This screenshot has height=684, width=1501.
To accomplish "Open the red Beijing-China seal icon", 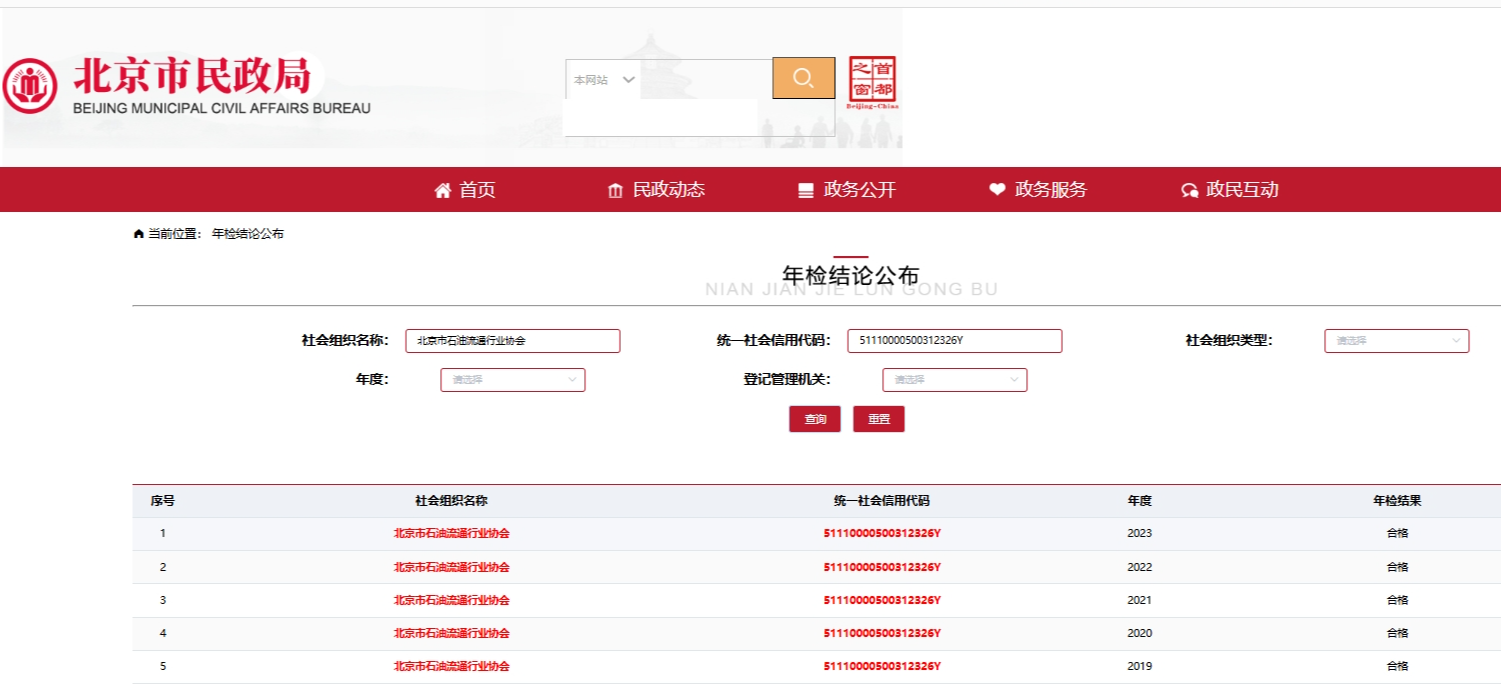I will 872,82.
